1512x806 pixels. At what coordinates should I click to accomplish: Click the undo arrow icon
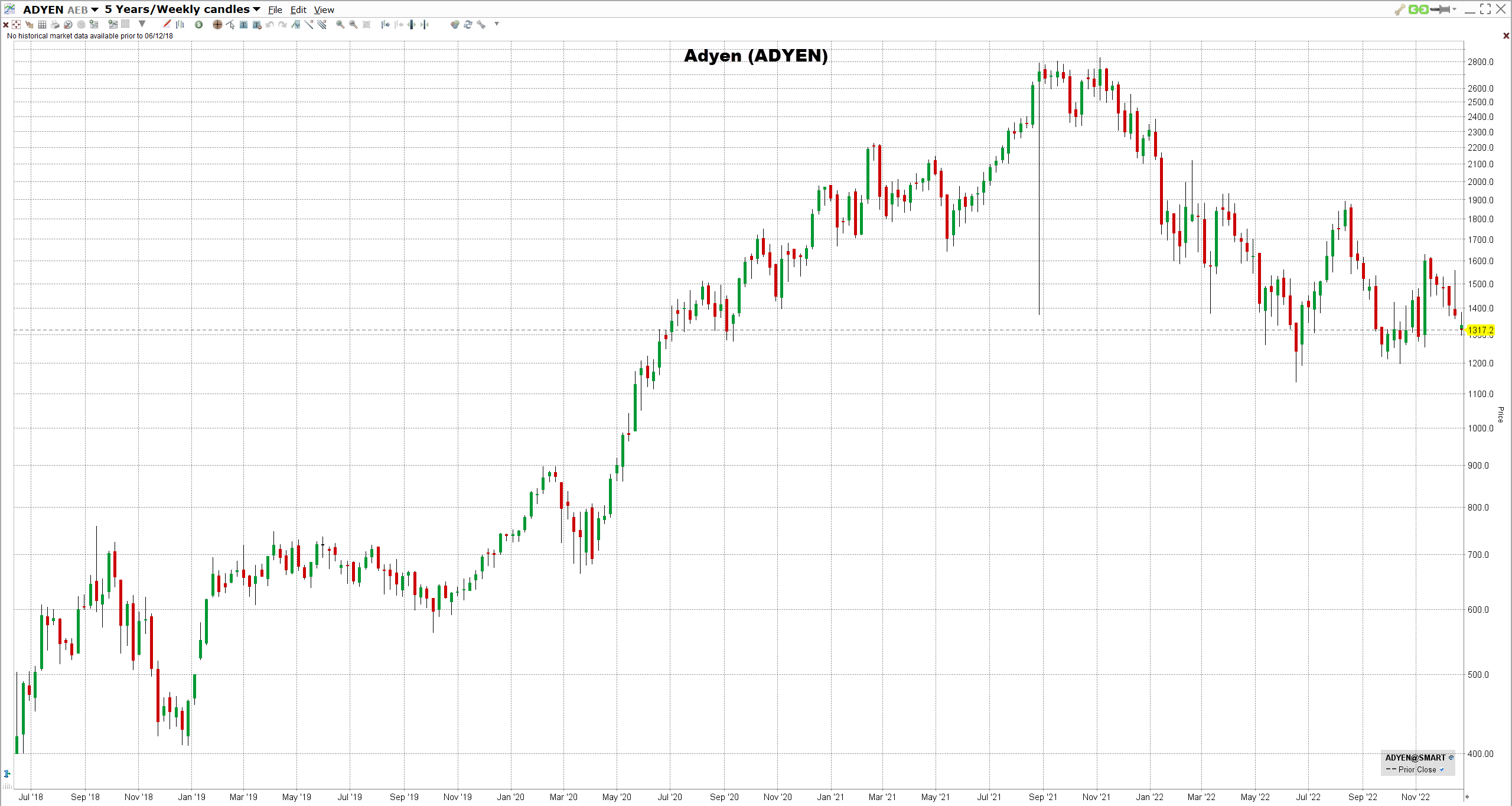pos(269,24)
